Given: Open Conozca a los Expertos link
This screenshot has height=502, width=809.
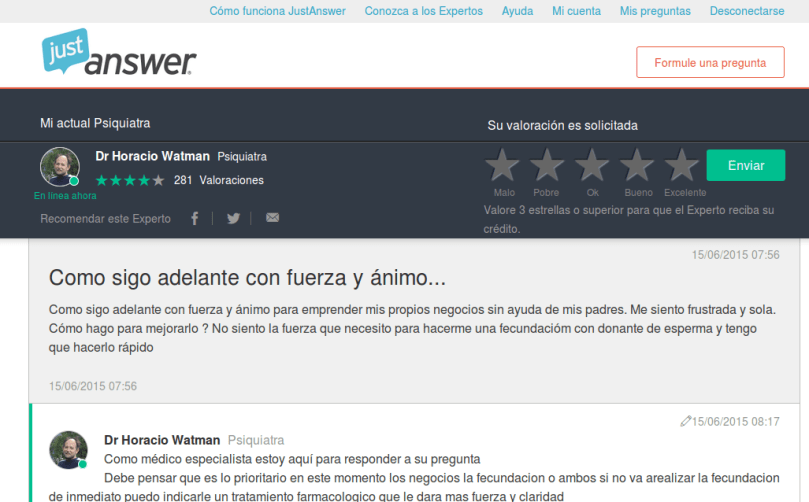Looking at the screenshot, I should (x=424, y=11).
